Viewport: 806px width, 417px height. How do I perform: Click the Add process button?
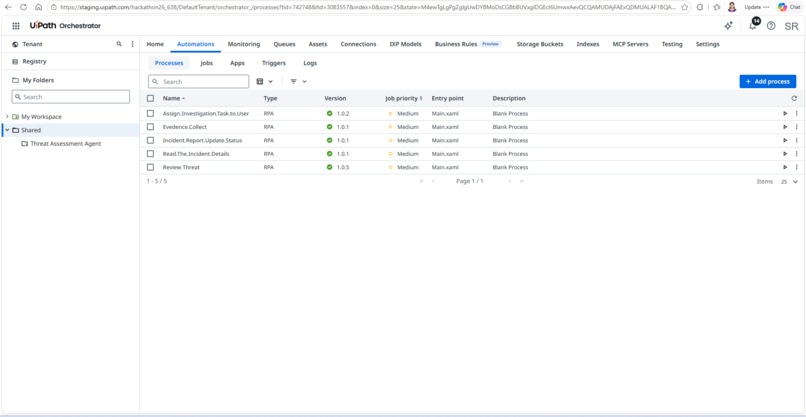[767, 81]
